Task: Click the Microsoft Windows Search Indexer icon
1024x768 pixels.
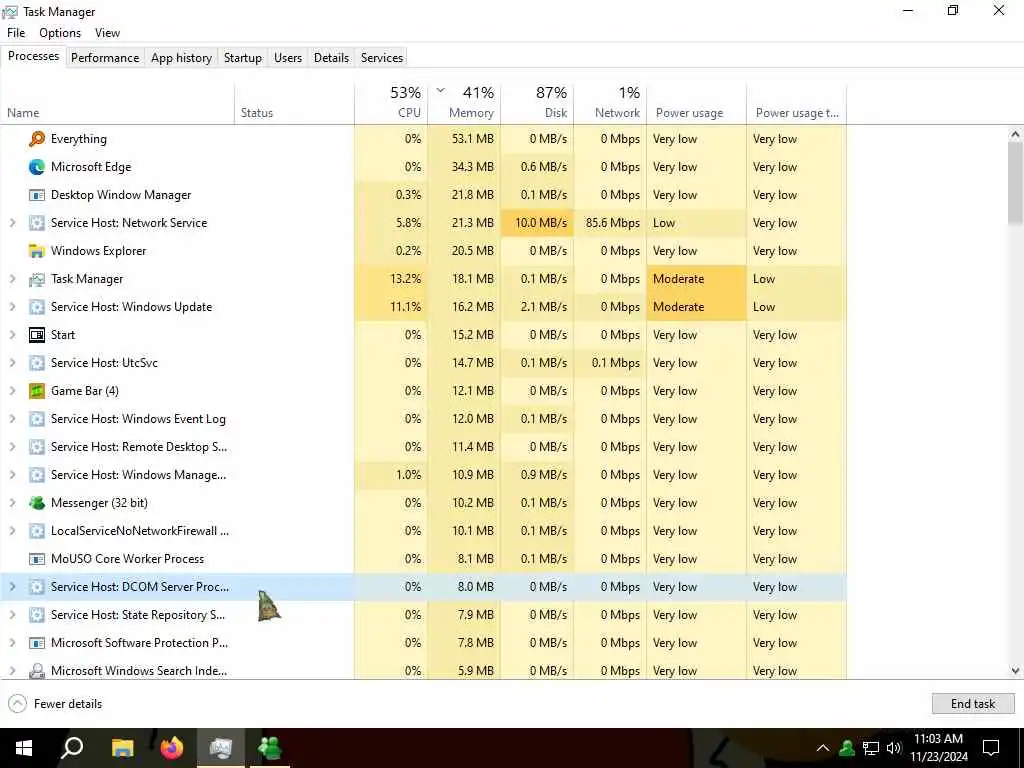Action: 37,671
